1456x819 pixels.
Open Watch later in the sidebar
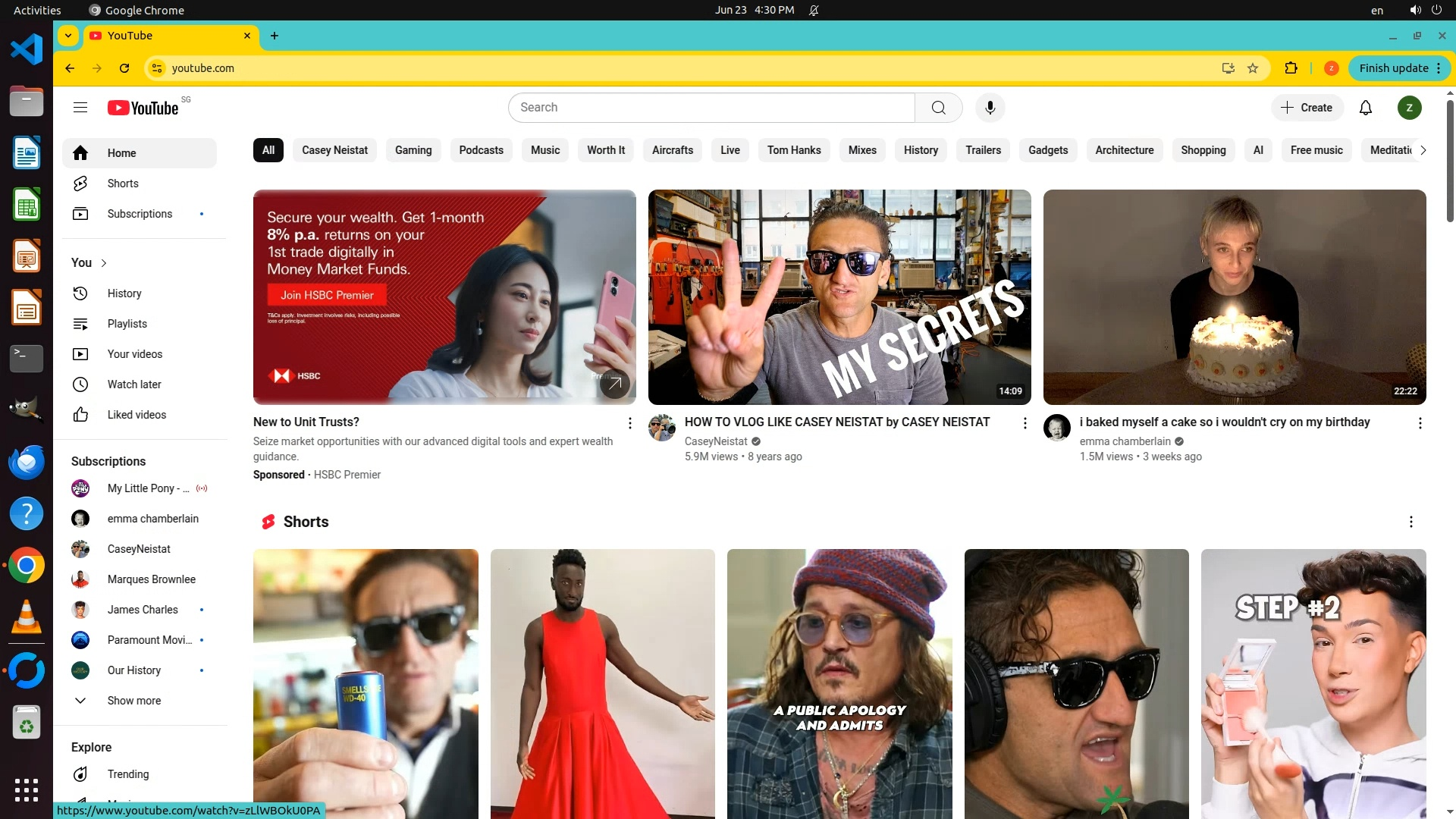tap(134, 384)
